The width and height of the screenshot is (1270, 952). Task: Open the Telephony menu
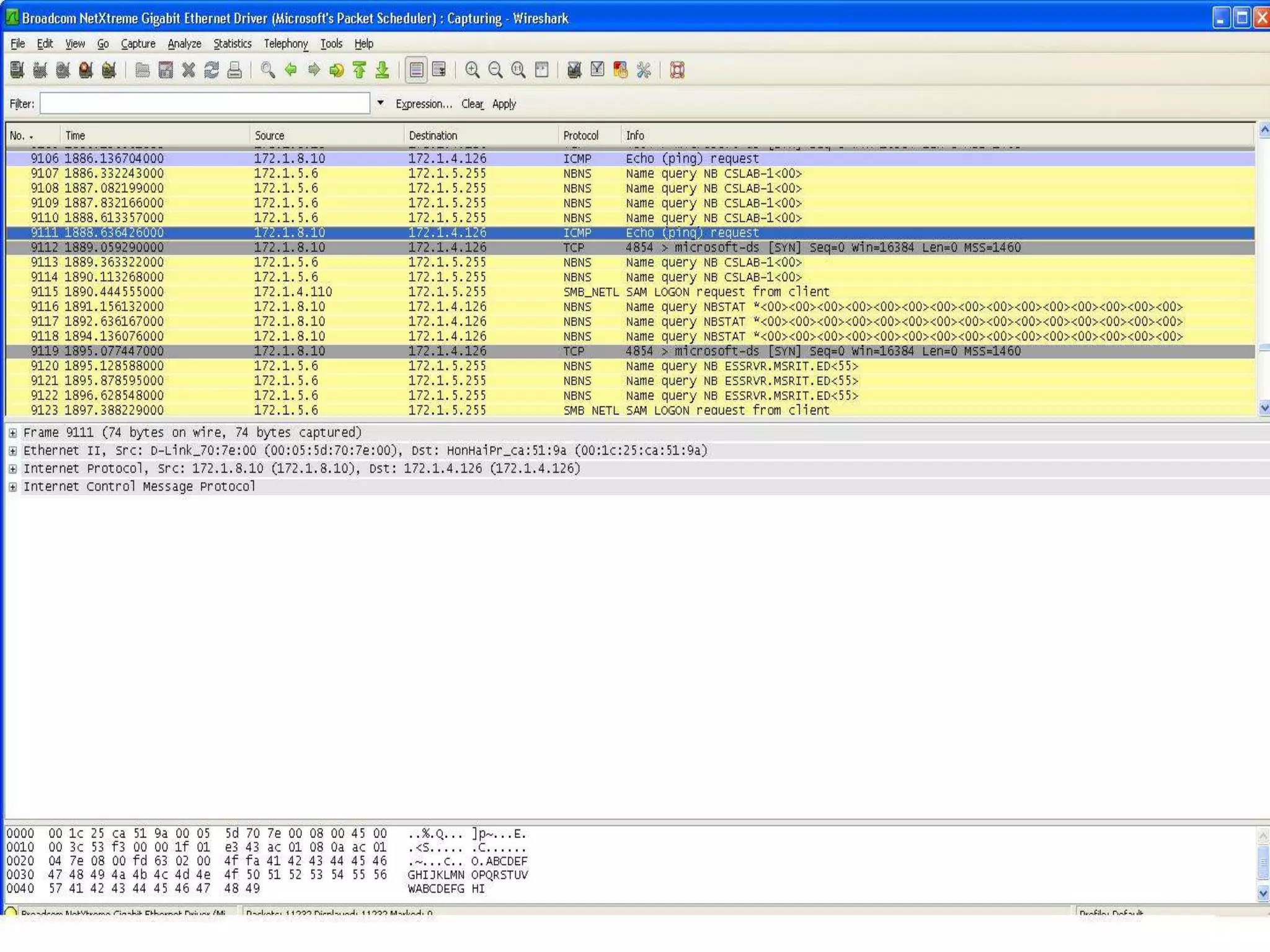point(285,44)
